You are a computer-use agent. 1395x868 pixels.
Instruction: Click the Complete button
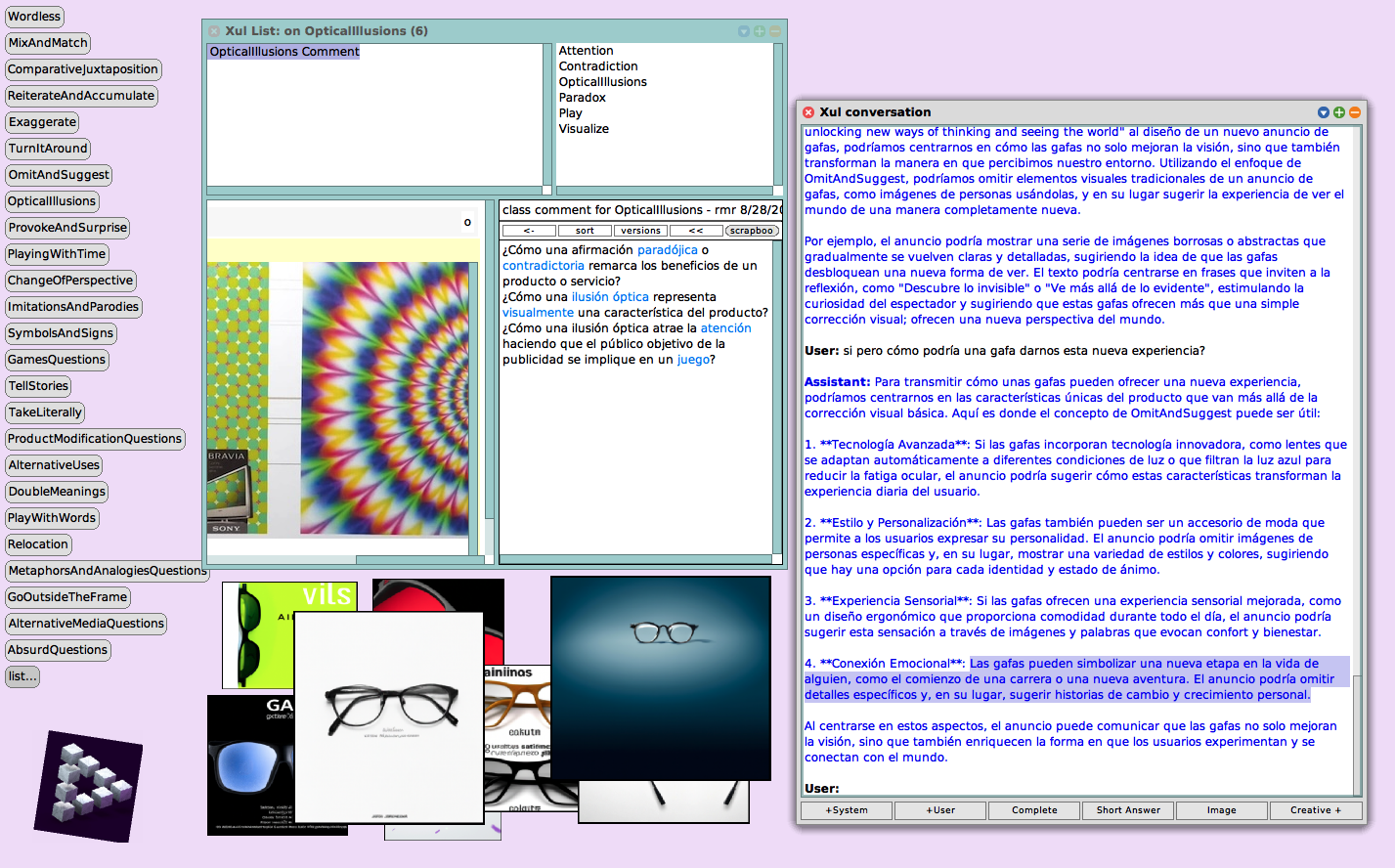tap(1034, 810)
